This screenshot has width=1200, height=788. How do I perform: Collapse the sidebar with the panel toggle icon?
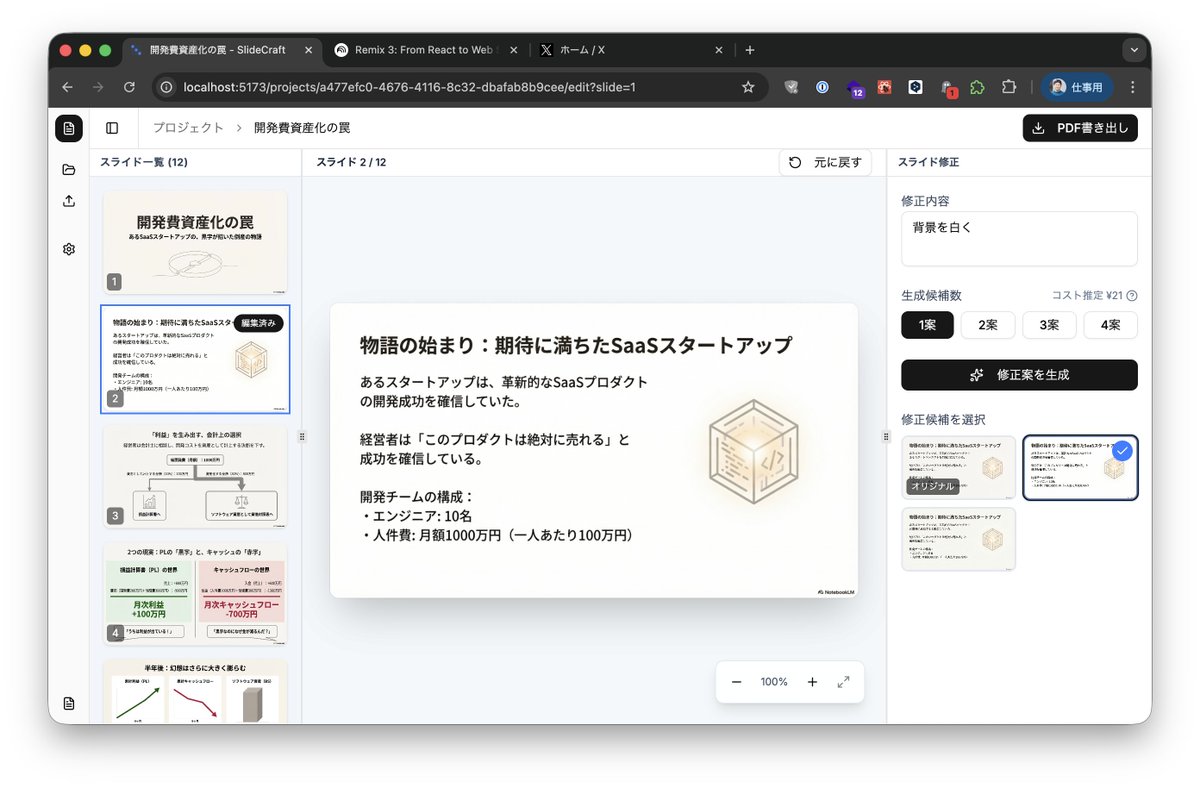point(112,128)
